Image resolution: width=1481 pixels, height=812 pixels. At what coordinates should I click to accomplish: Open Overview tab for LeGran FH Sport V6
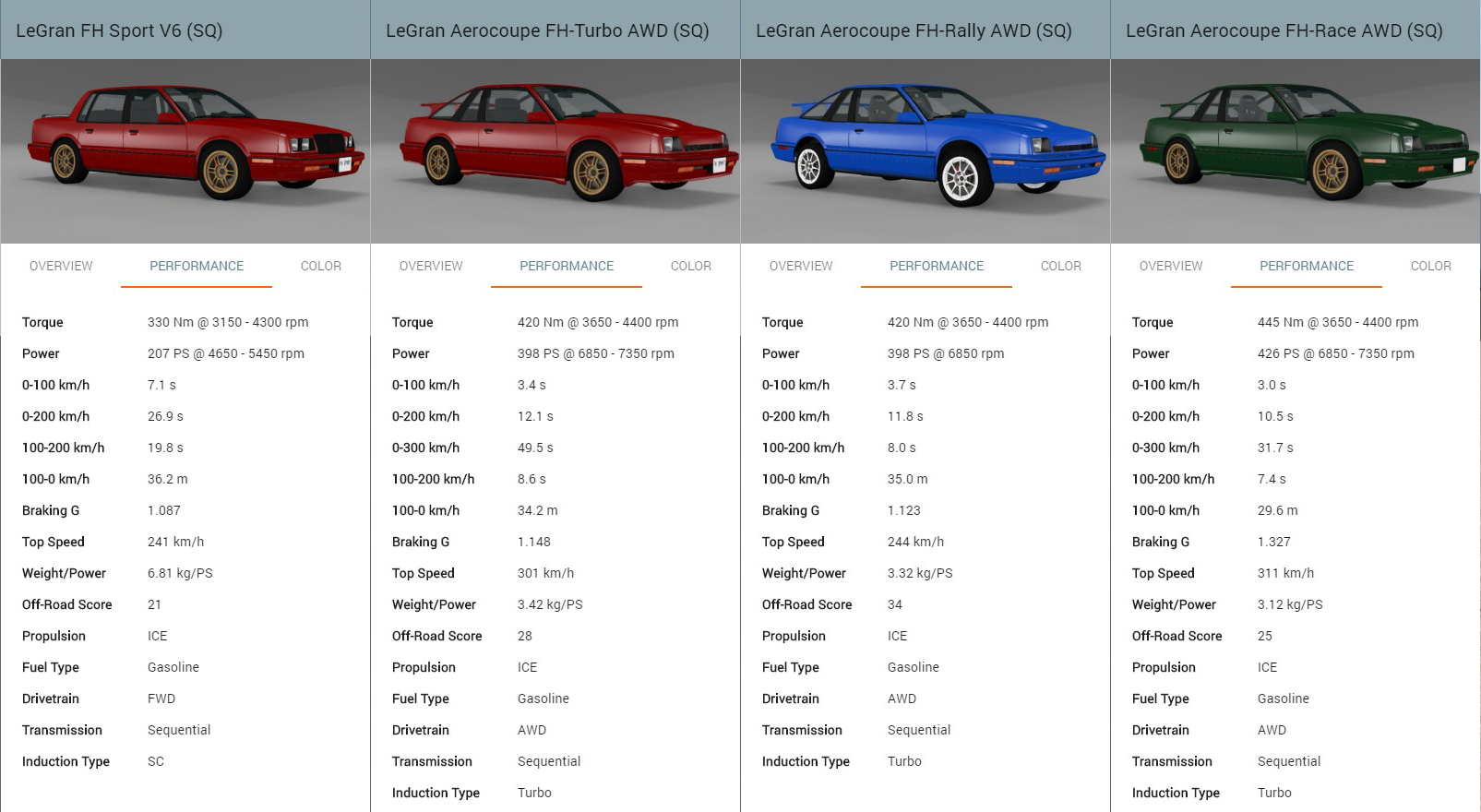tap(61, 266)
